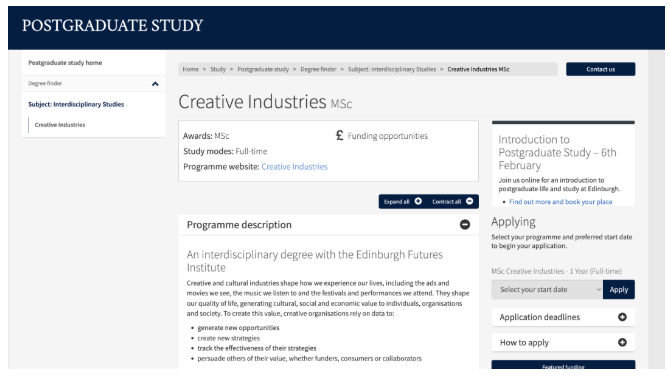Click the Apply button

(x=619, y=289)
